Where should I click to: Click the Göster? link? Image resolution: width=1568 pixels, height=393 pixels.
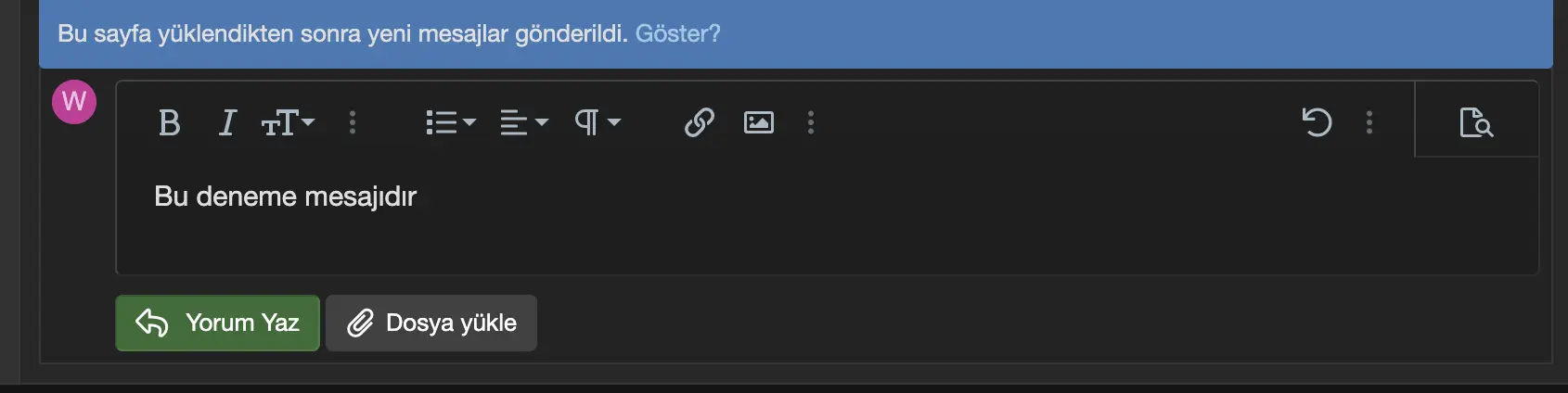pyautogui.click(x=677, y=33)
